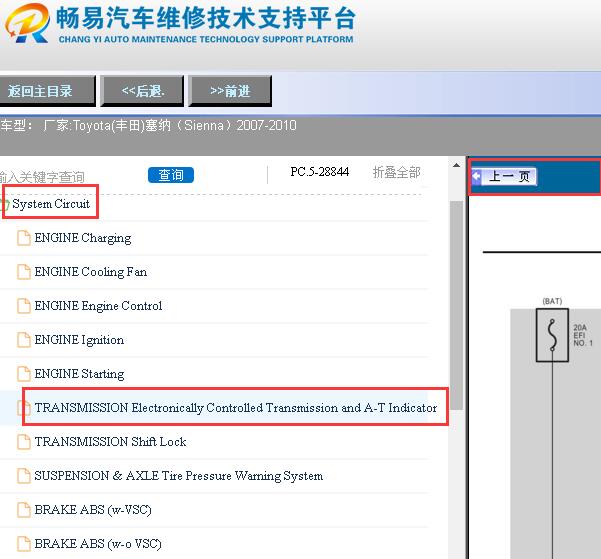Click the tree list vertical scrollbar thumb

click(456, 306)
